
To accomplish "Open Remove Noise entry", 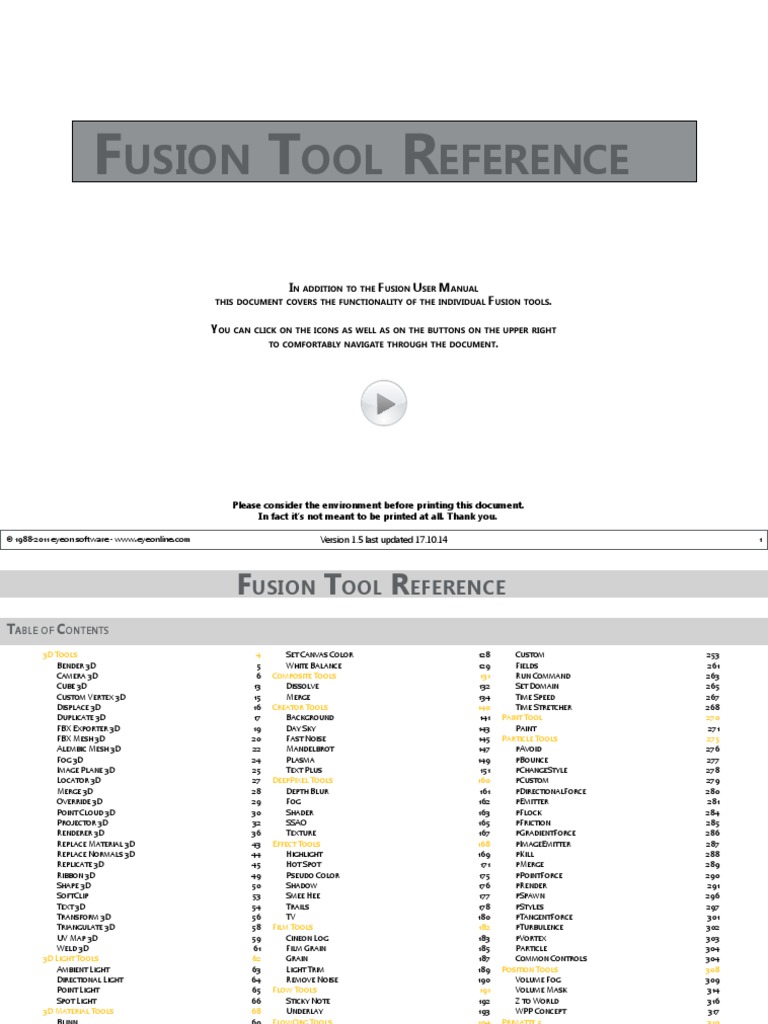I will (312, 980).
